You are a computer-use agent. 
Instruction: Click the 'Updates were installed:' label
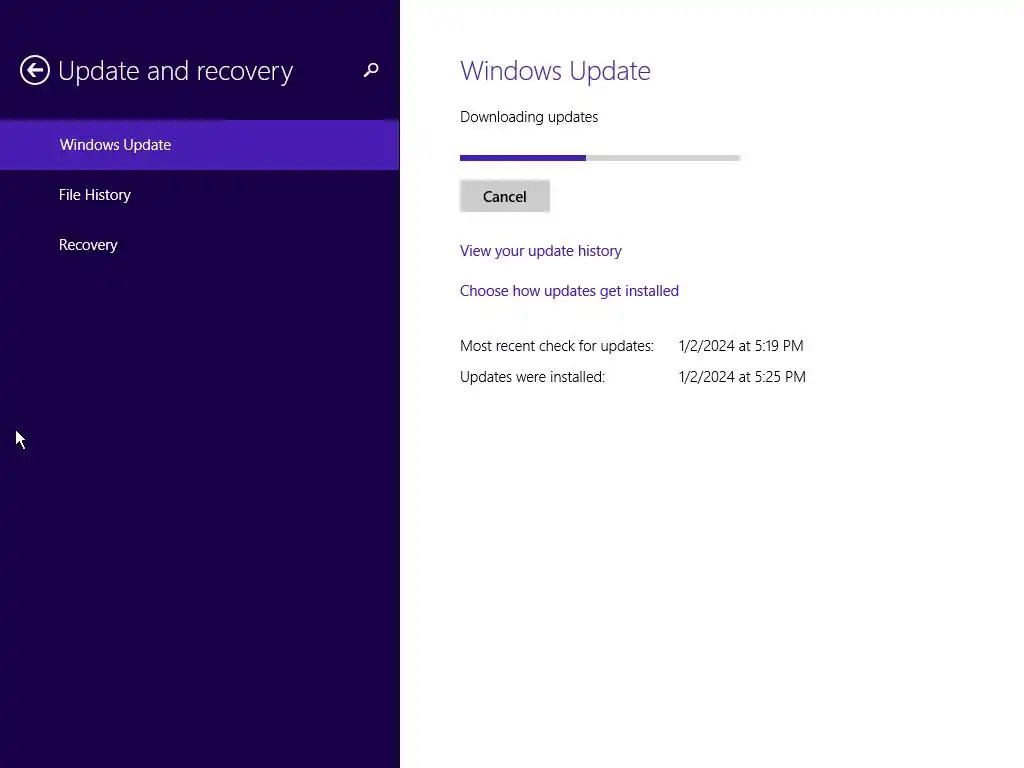click(532, 377)
